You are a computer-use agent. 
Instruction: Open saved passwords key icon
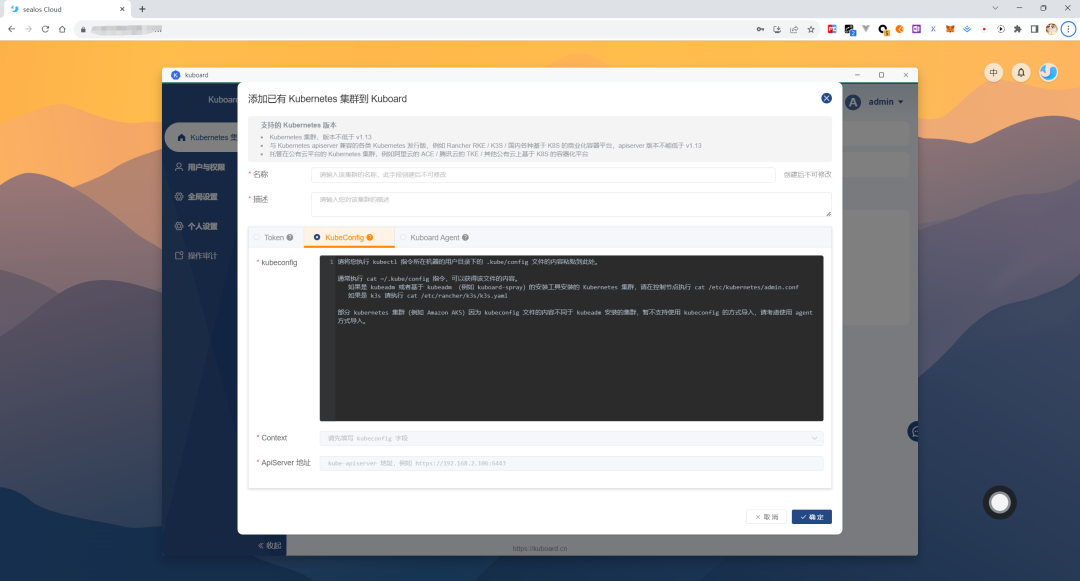coord(760,29)
